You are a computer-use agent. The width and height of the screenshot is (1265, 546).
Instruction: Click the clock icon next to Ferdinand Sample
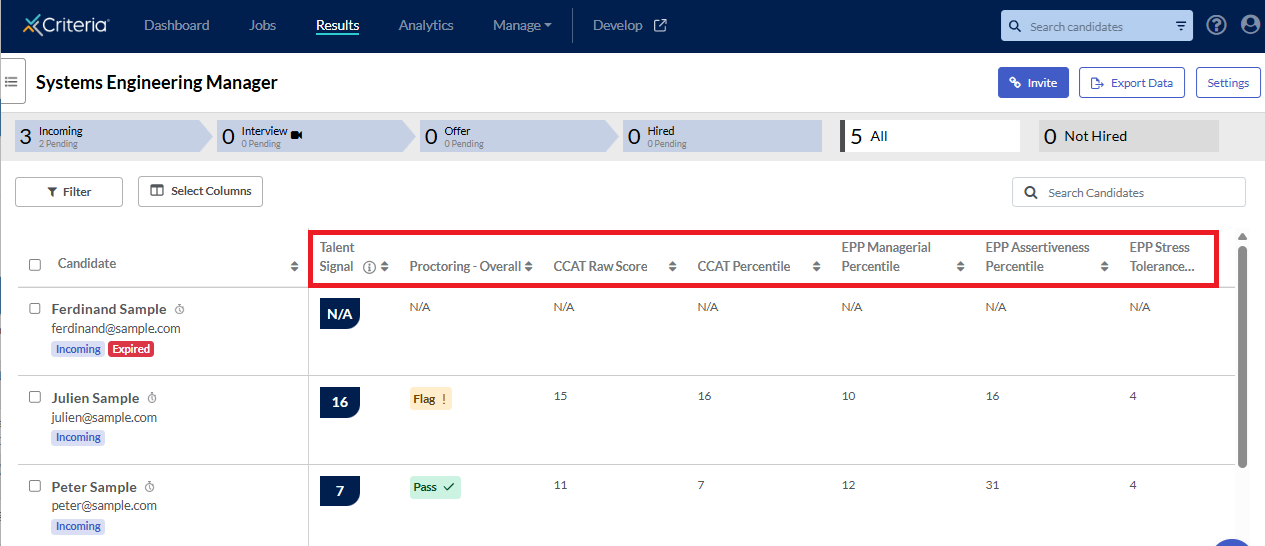pyautogui.click(x=179, y=309)
